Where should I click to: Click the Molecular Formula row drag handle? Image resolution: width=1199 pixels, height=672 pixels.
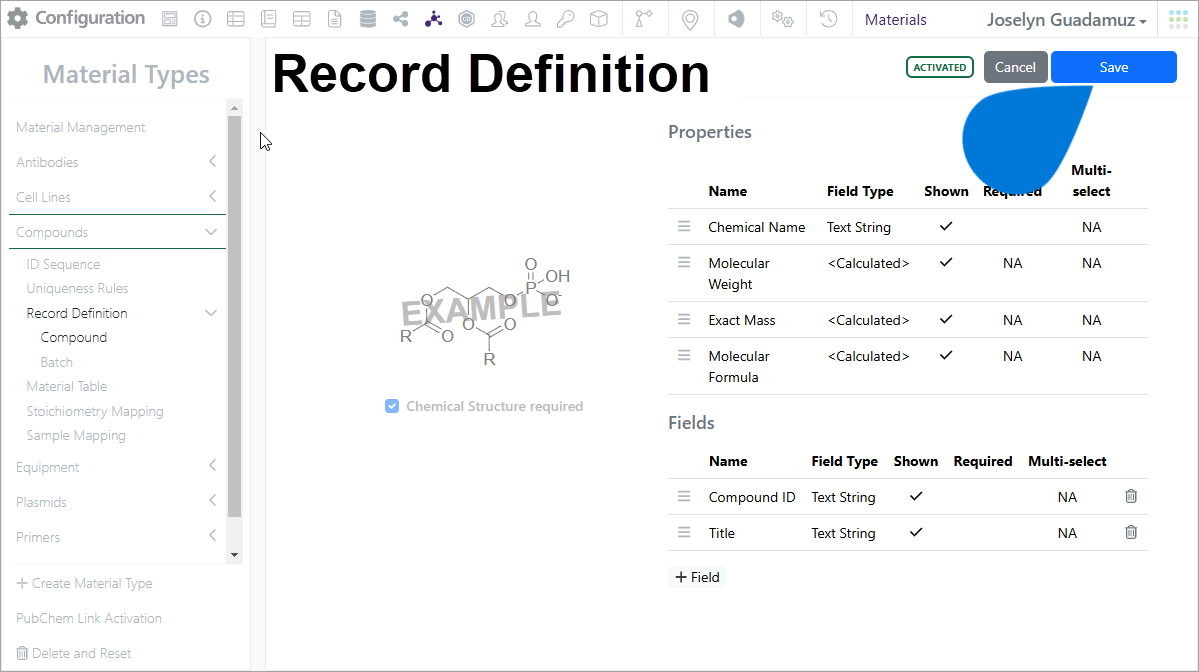684,355
